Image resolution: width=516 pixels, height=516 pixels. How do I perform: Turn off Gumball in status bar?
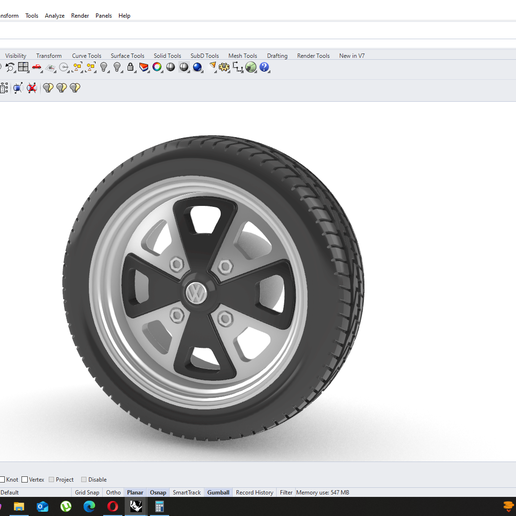(x=218, y=492)
